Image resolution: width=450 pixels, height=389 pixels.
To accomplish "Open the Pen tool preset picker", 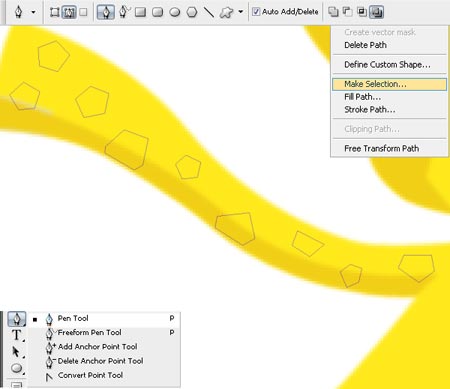I will (x=19, y=12).
